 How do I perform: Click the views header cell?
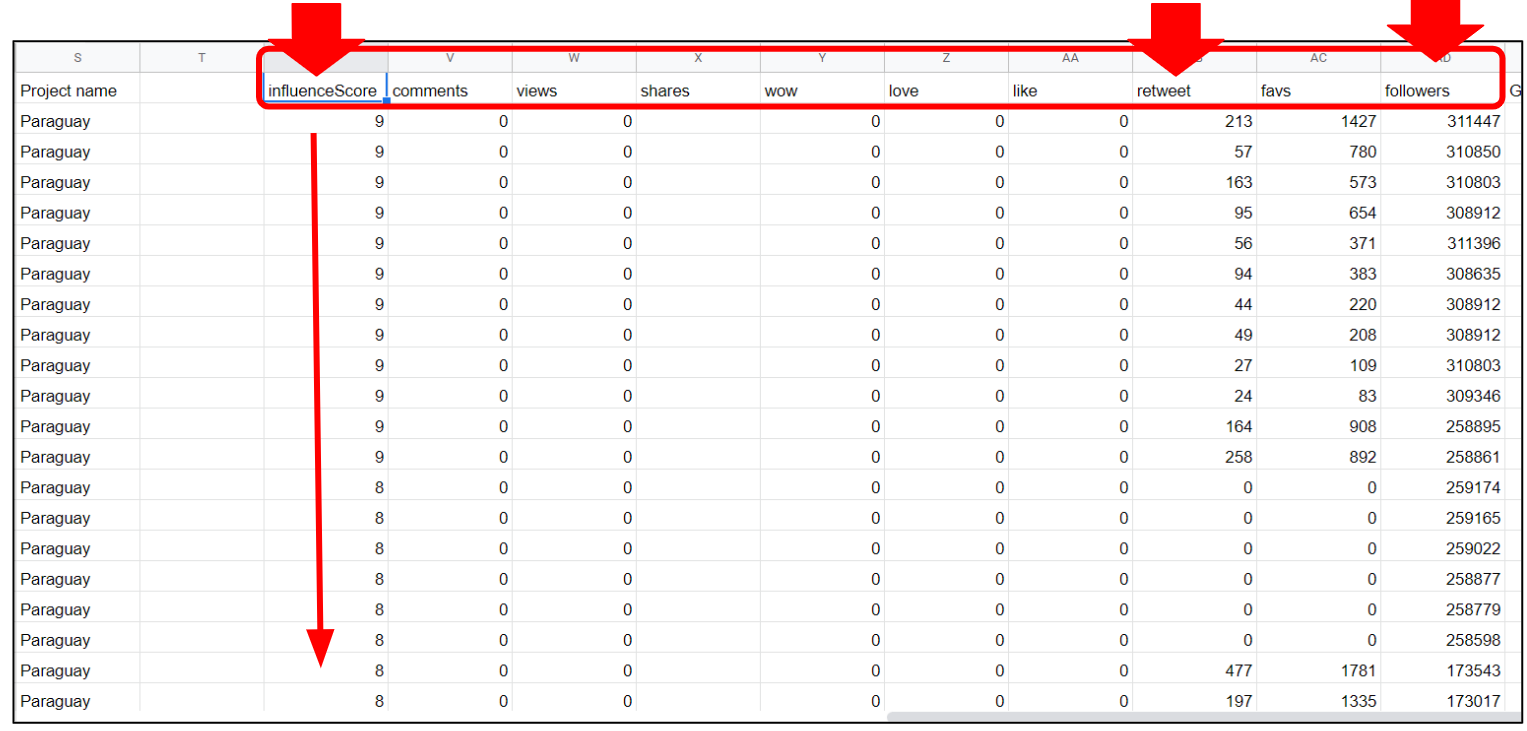coord(573,91)
